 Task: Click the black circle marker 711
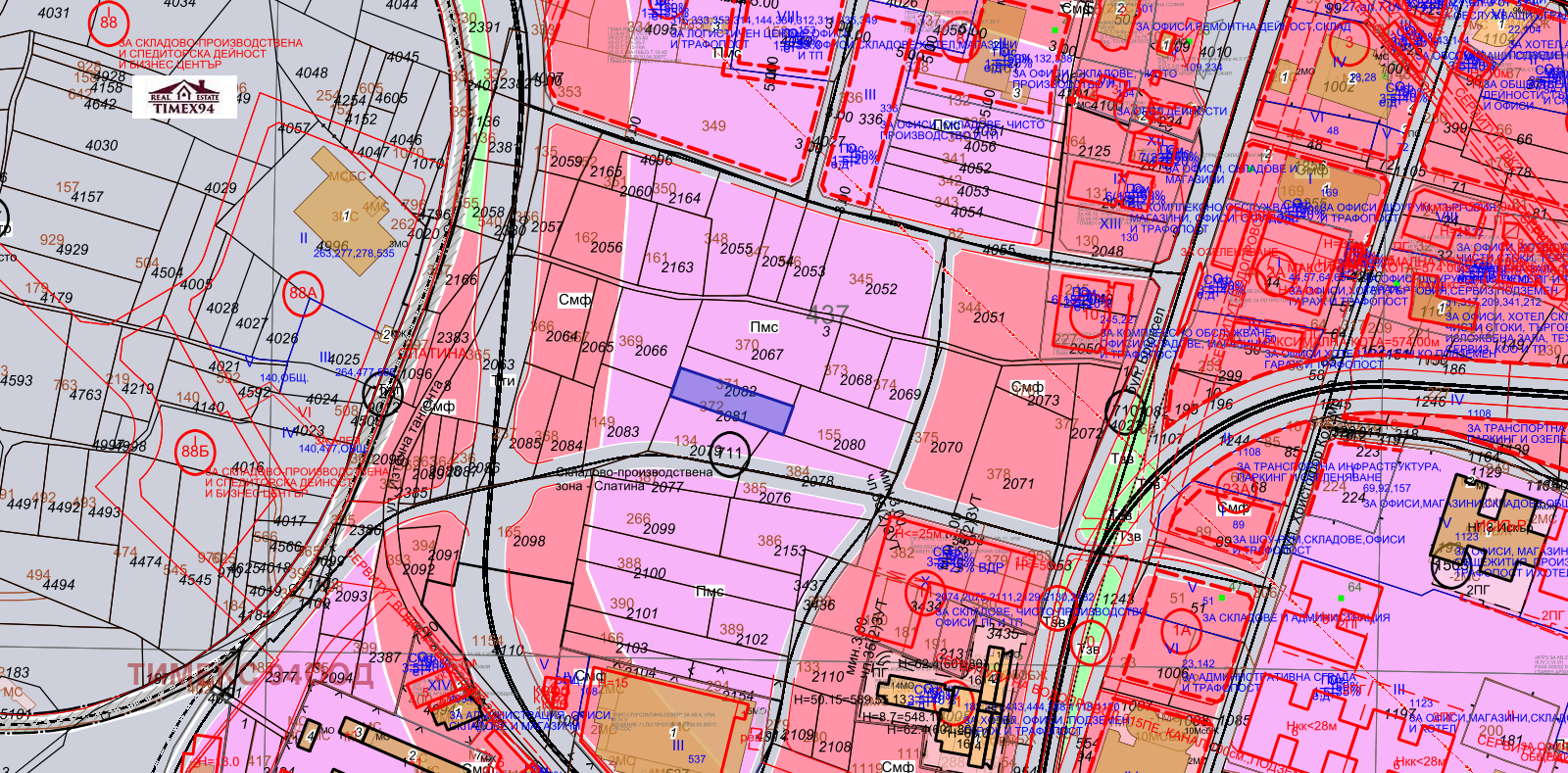(x=729, y=454)
